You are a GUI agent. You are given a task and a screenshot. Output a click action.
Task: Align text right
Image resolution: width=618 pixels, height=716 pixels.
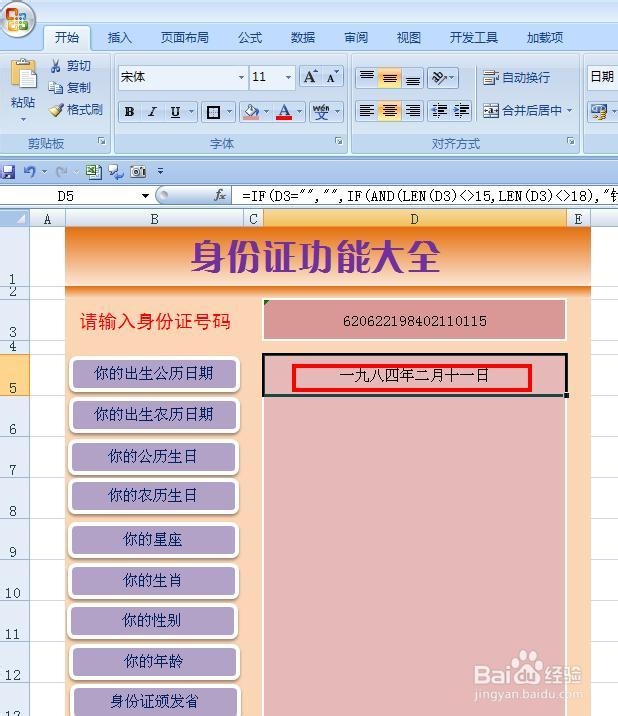(412, 111)
